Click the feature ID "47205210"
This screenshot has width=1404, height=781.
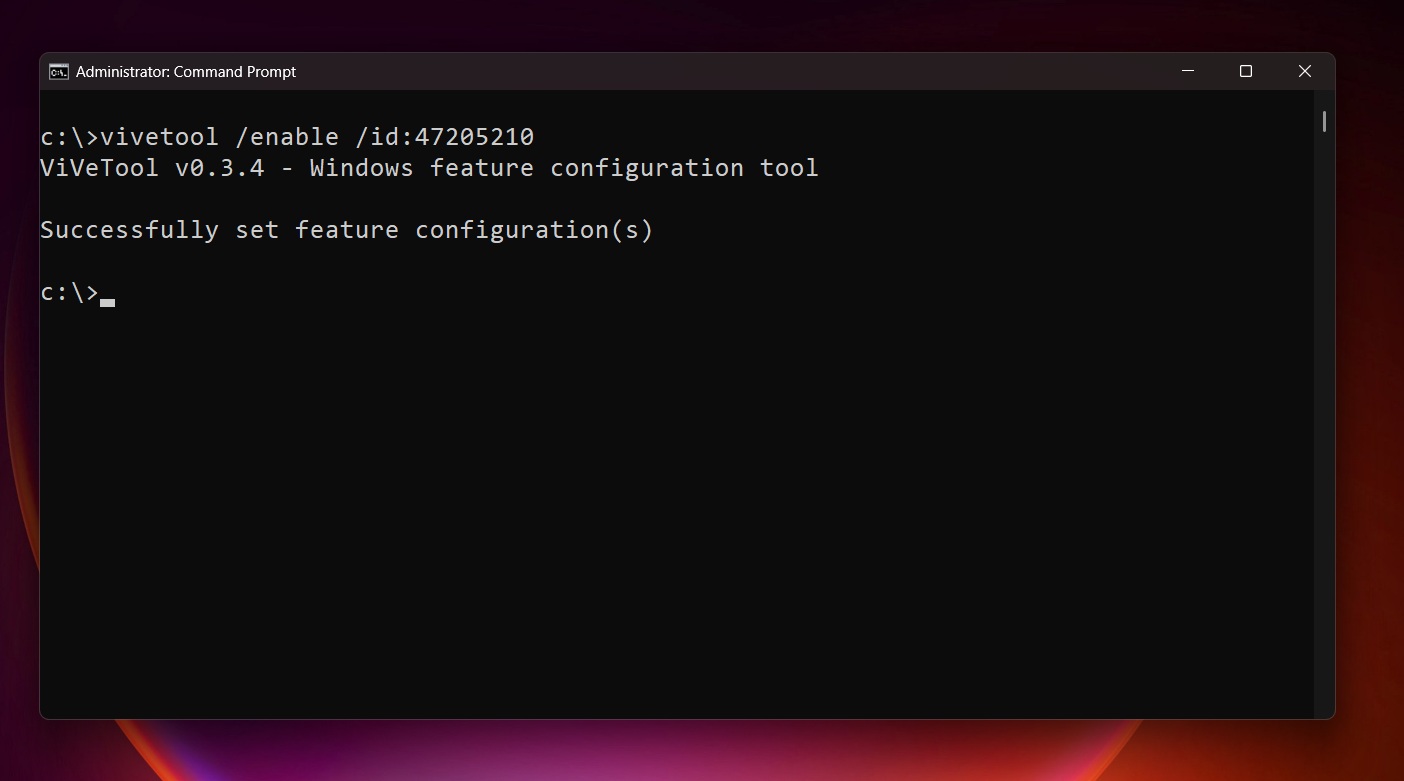click(x=474, y=137)
